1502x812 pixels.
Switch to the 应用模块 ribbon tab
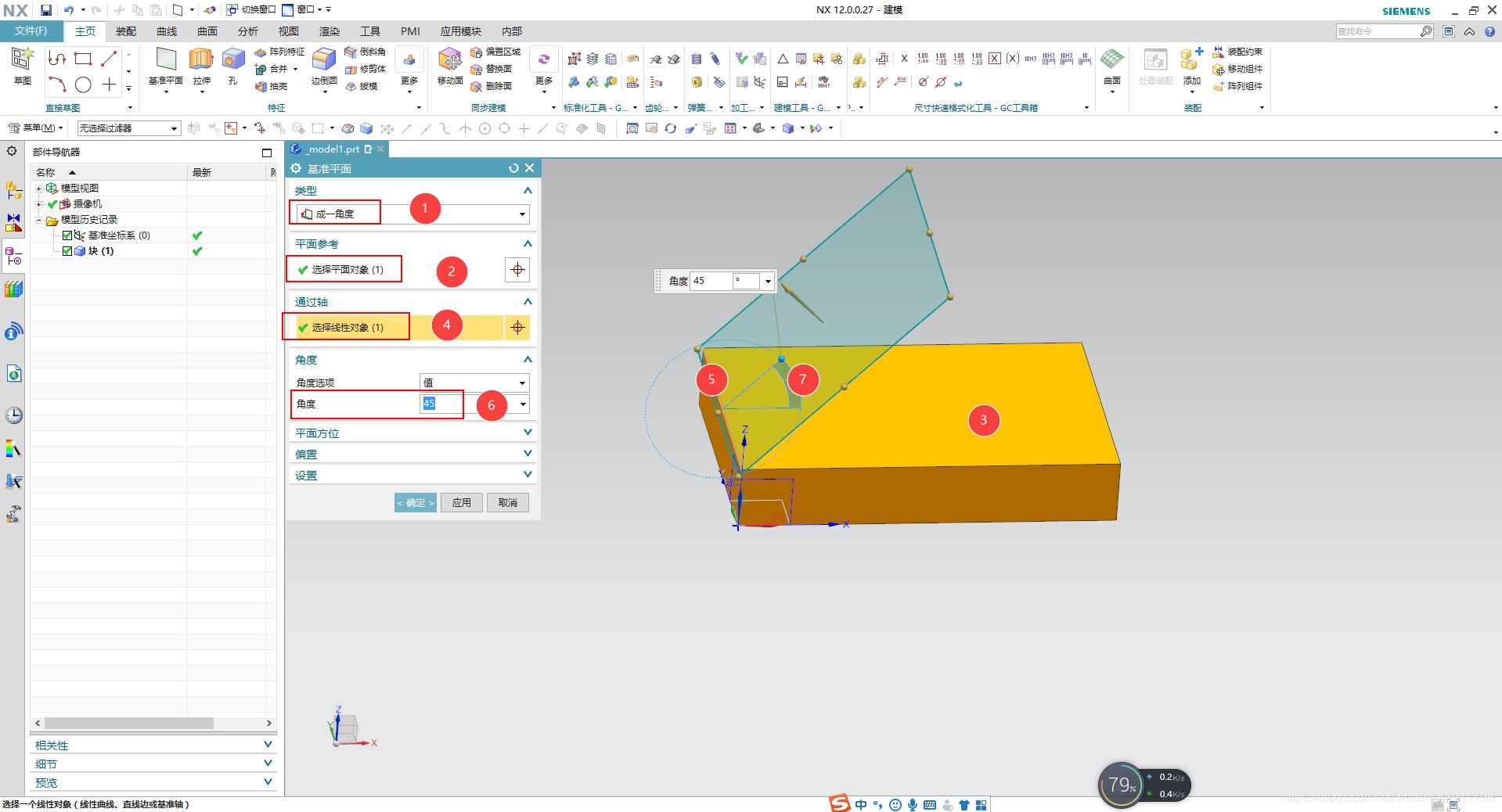[x=460, y=31]
